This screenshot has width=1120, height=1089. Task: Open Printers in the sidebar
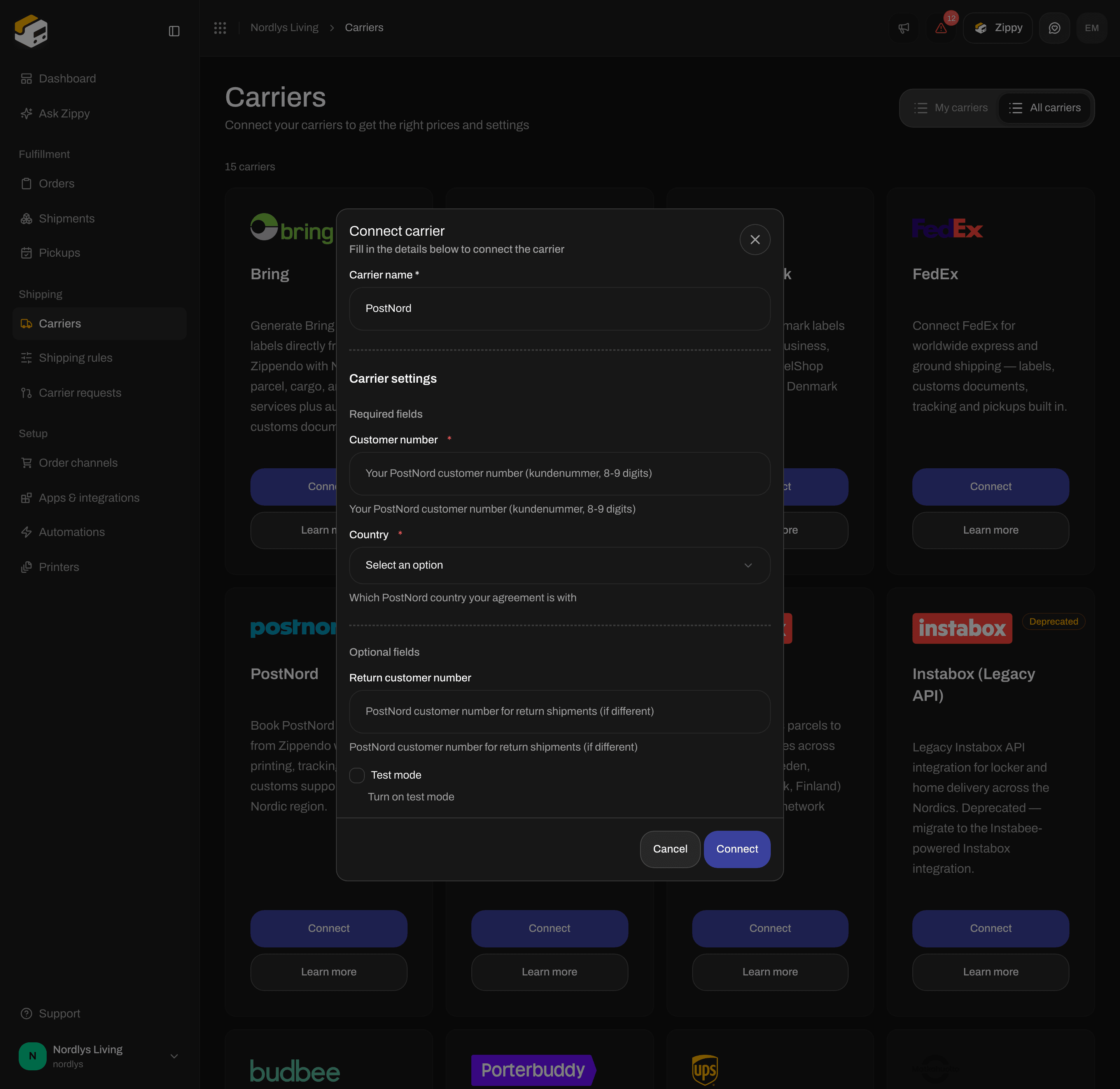pos(100,567)
